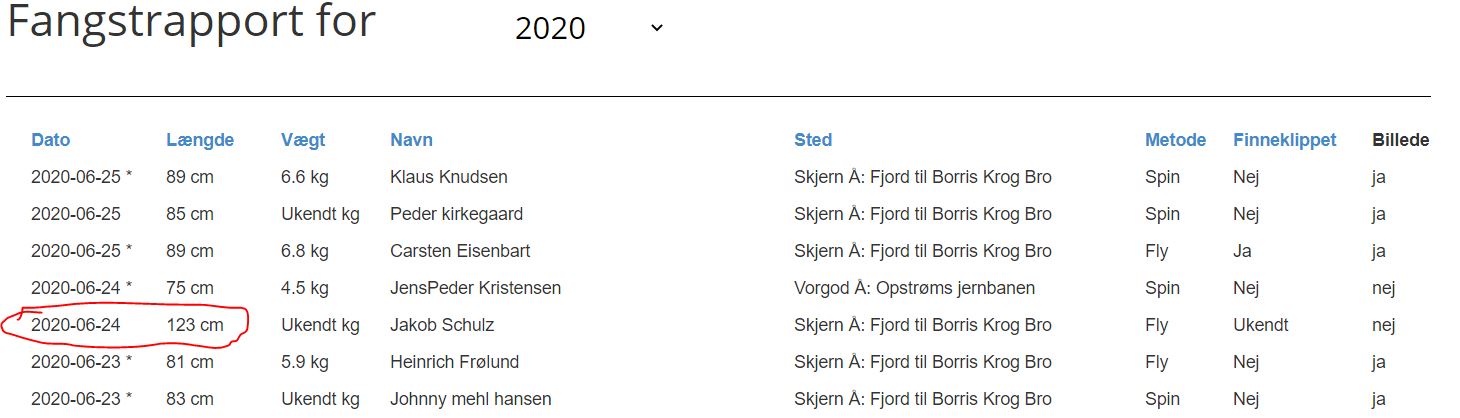
Task: Sort the table by Dato column
Action: click(x=51, y=140)
